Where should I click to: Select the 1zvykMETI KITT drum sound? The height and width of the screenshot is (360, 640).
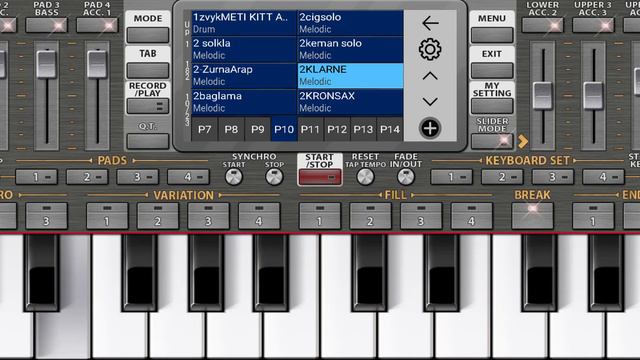pos(244,23)
